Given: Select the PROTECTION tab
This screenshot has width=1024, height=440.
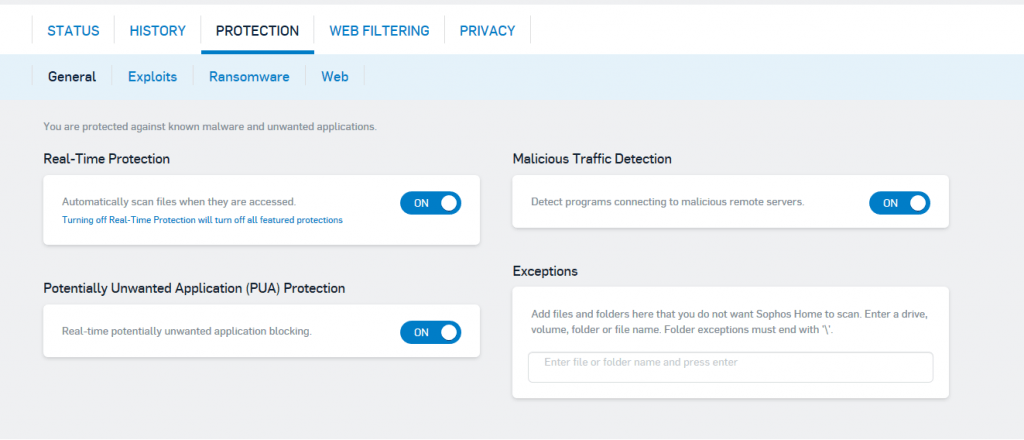Looking at the screenshot, I should pos(257,31).
